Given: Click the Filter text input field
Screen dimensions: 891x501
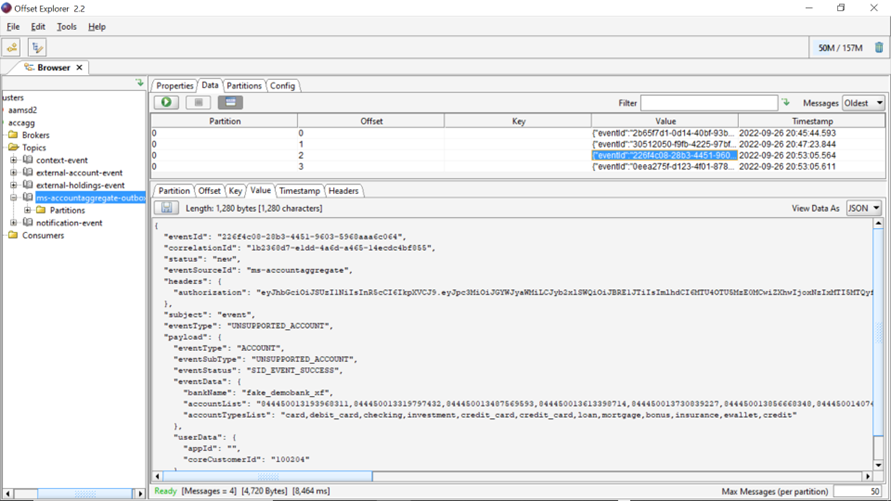Looking at the screenshot, I should [708, 103].
